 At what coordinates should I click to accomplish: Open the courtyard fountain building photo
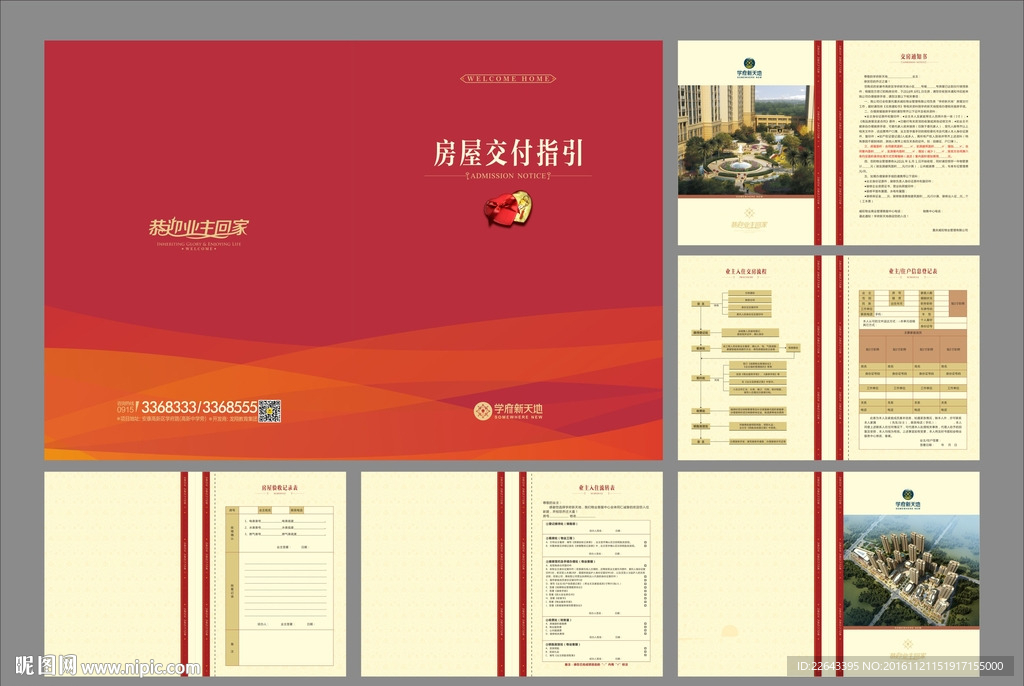click(746, 140)
